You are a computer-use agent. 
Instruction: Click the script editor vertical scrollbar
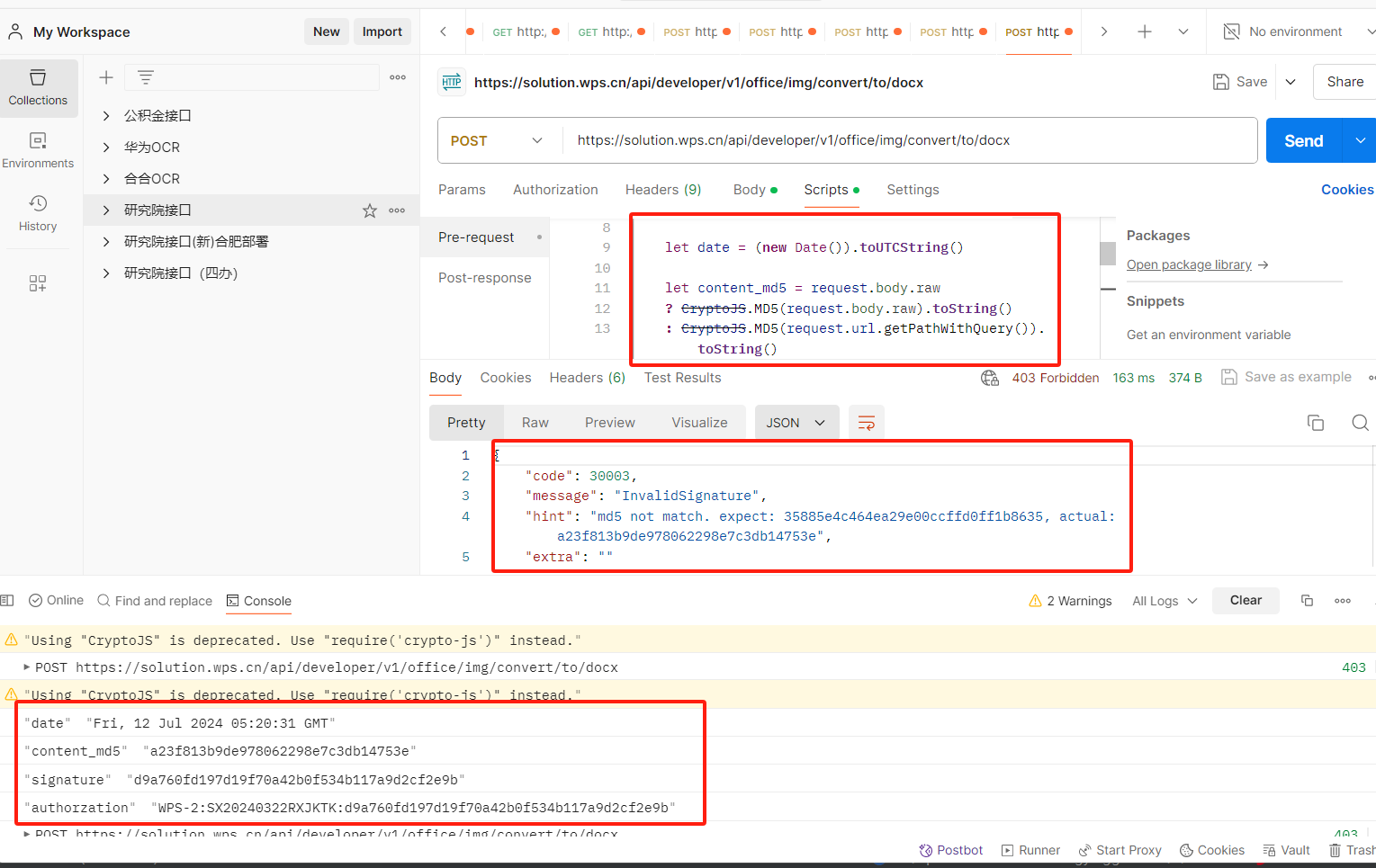[x=1108, y=254]
